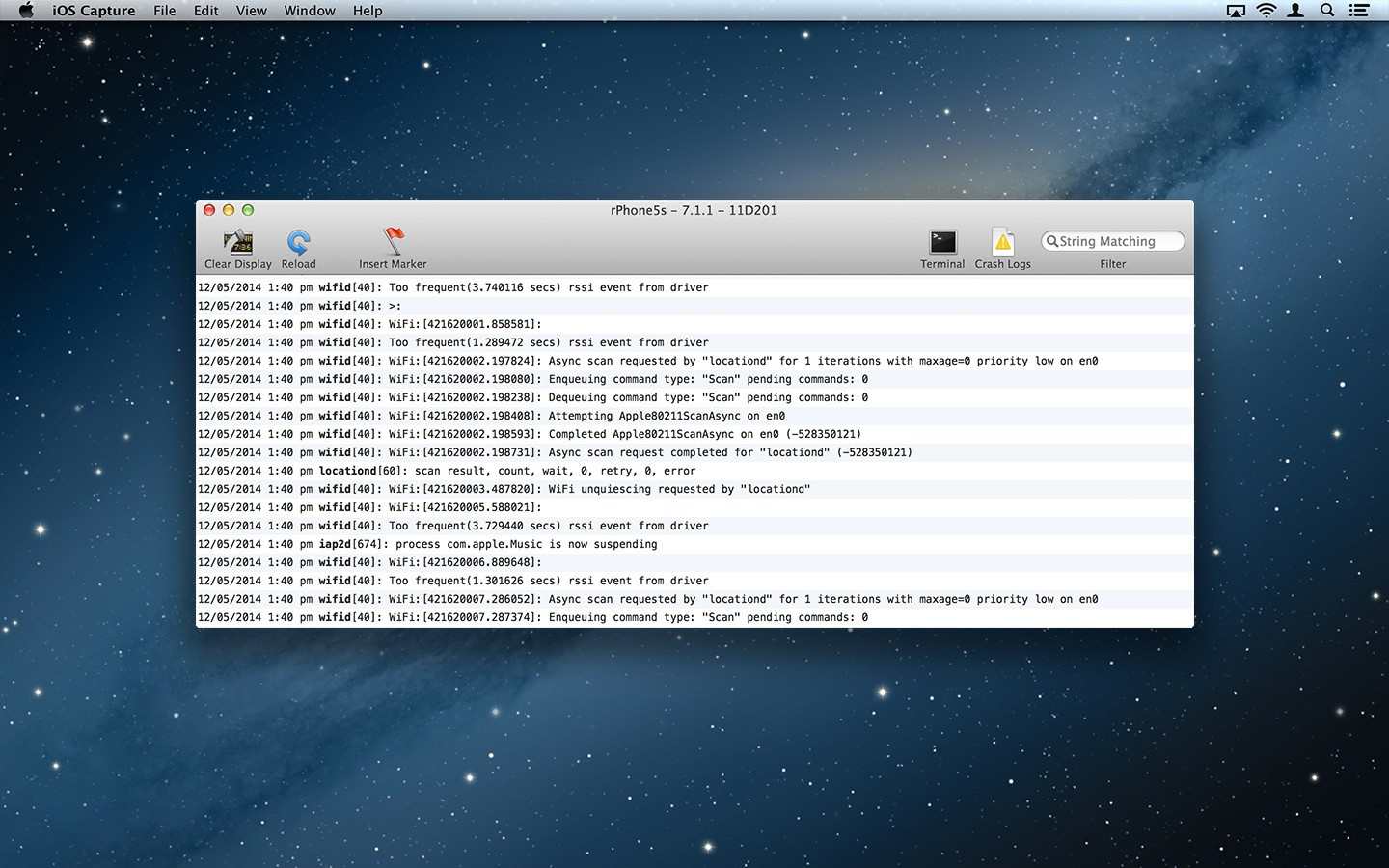Select the 'iap2d[674]: process com.apple.Music' line
This screenshot has height=868, width=1389.
tap(694, 544)
